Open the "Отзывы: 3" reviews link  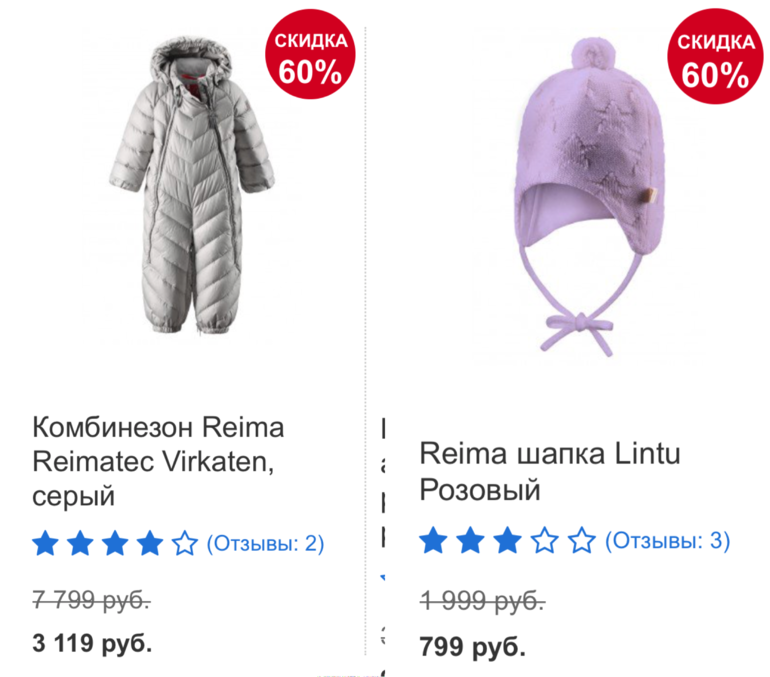pyautogui.click(x=667, y=542)
